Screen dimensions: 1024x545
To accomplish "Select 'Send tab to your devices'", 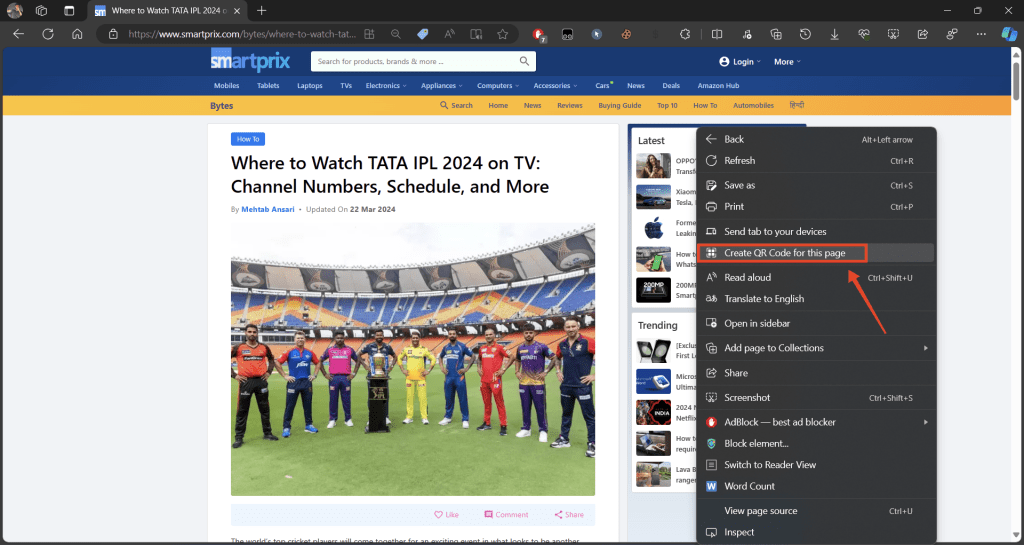I will pyautogui.click(x=816, y=232).
